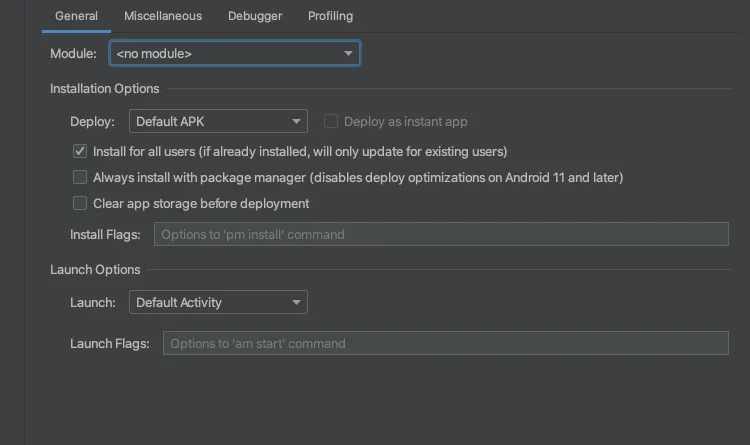Click the Clear app storage label text
Image resolution: width=750 pixels, height=445 pixels.
201,204
